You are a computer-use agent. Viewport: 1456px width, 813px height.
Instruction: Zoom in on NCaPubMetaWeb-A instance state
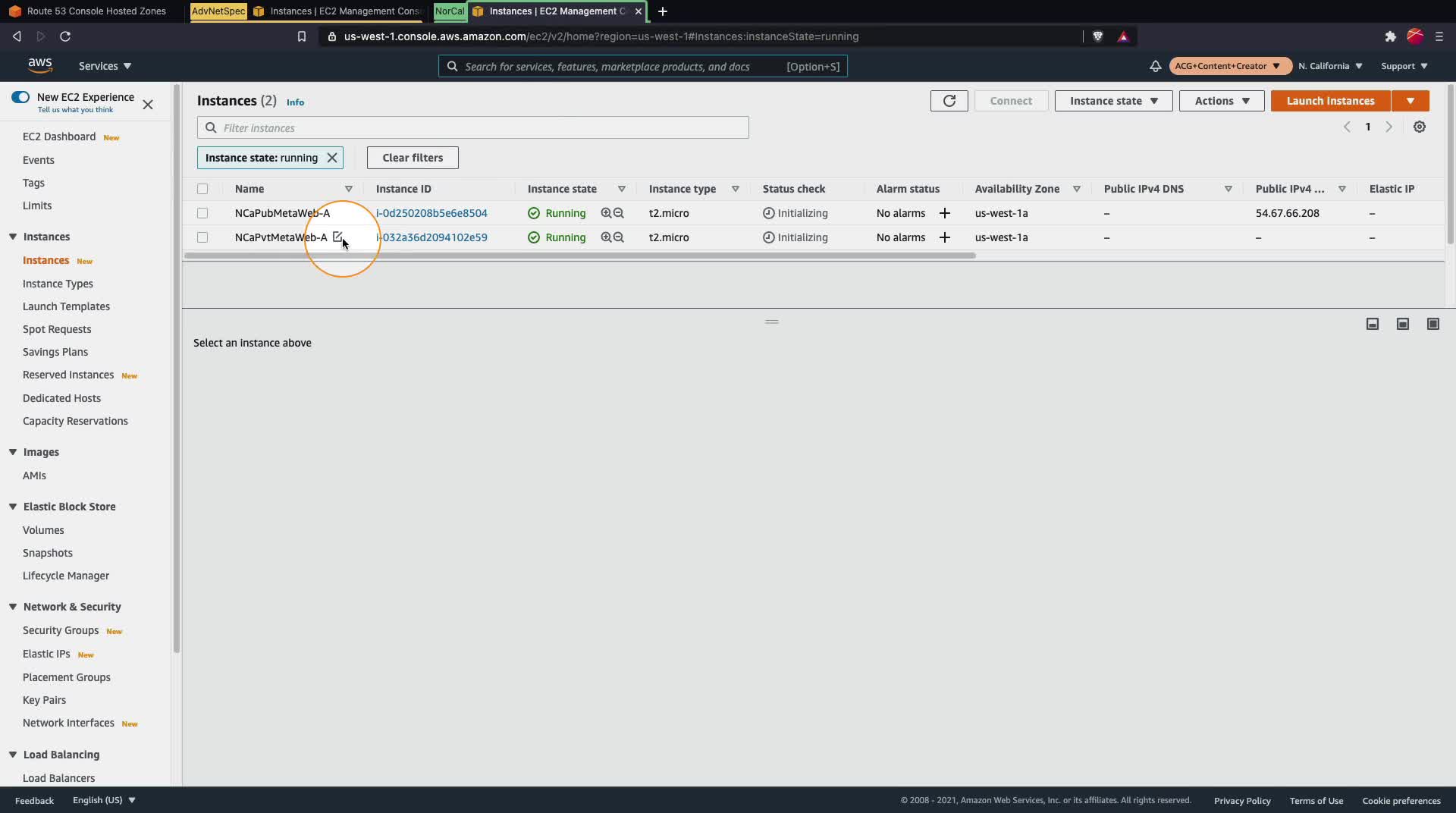pos(606,213)
